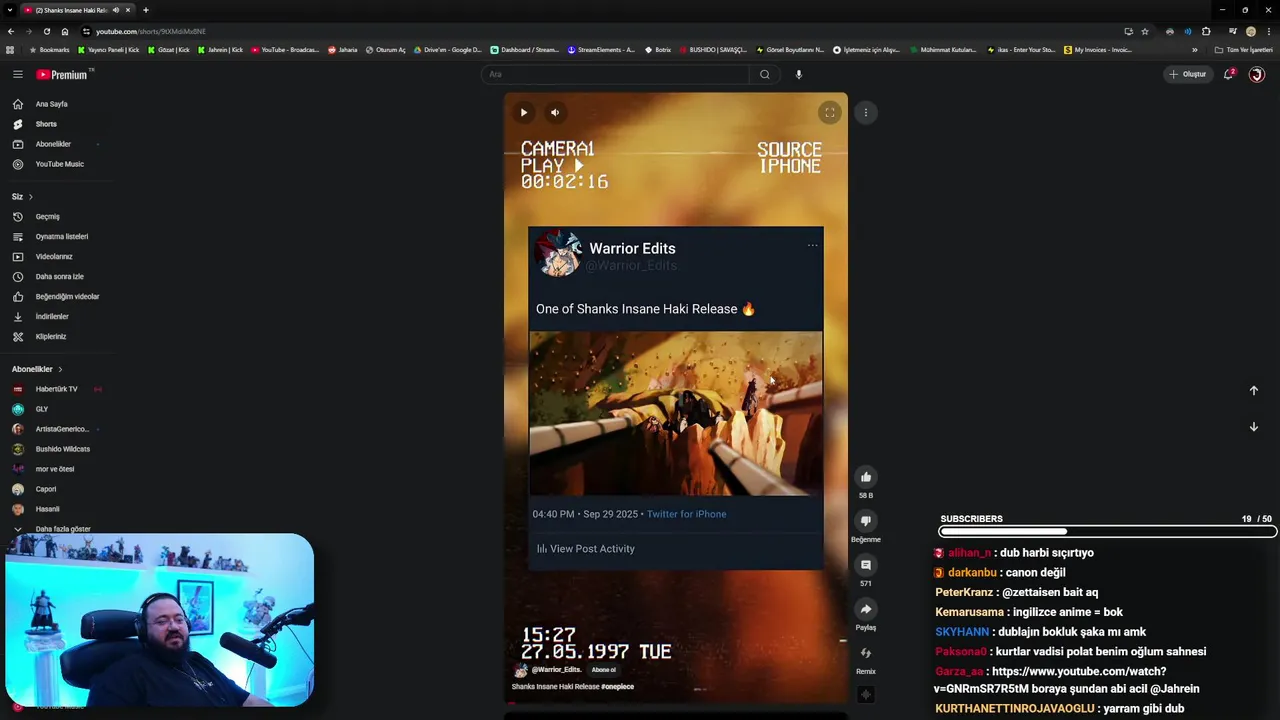Open YouTube notifications bell
This screenshot has height=720, width=1280.
[1229, 74]
